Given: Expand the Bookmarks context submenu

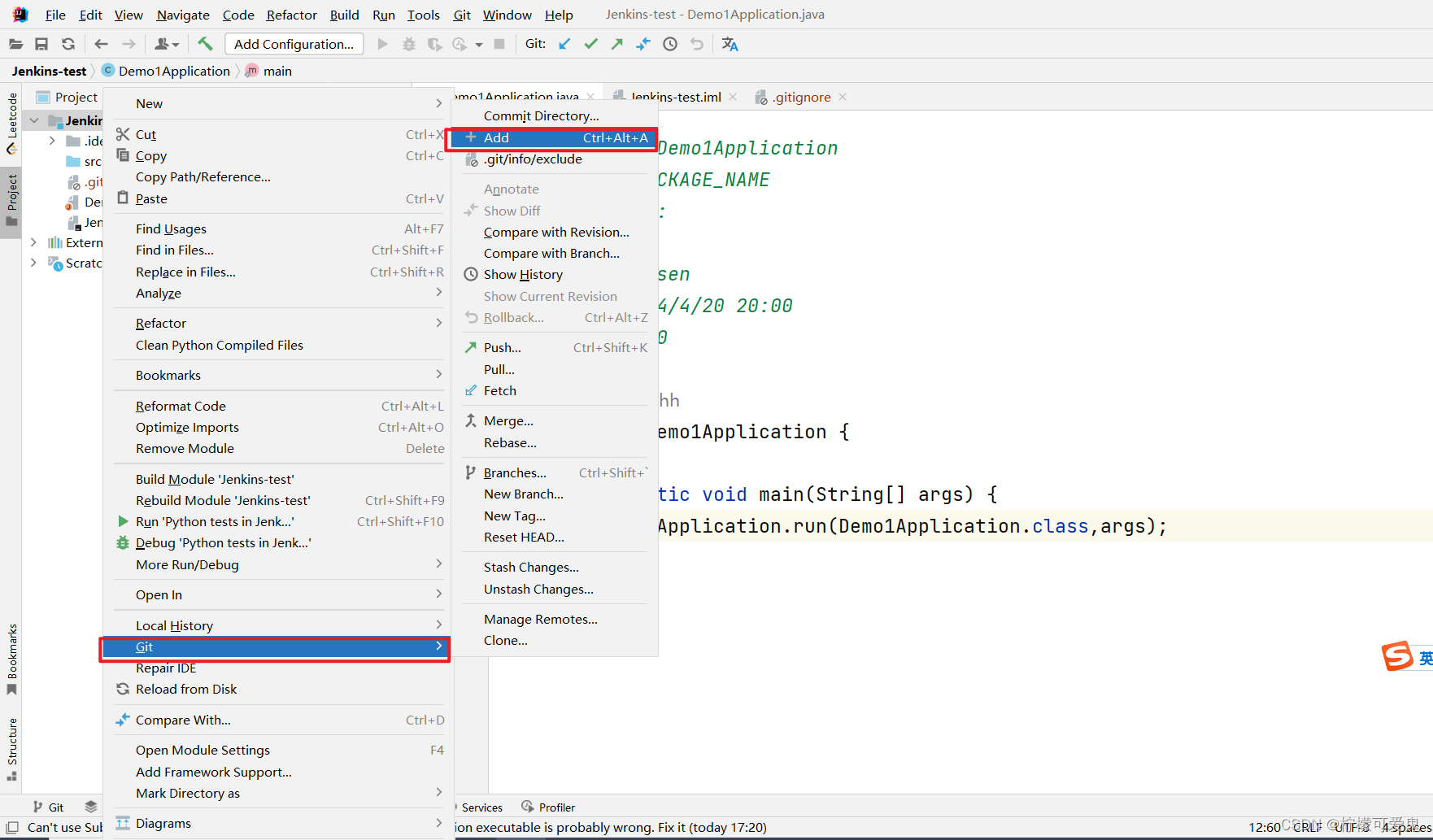Looking at the screenshot, I should [x=279, y=375].
